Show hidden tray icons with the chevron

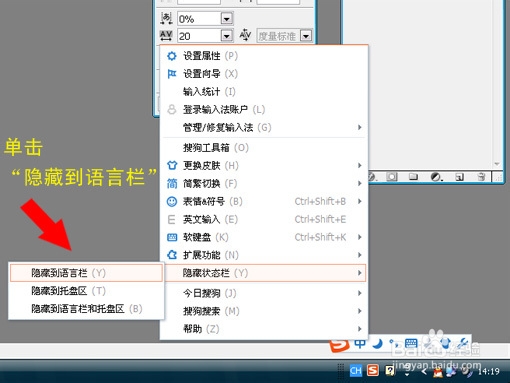coord(424,371)
